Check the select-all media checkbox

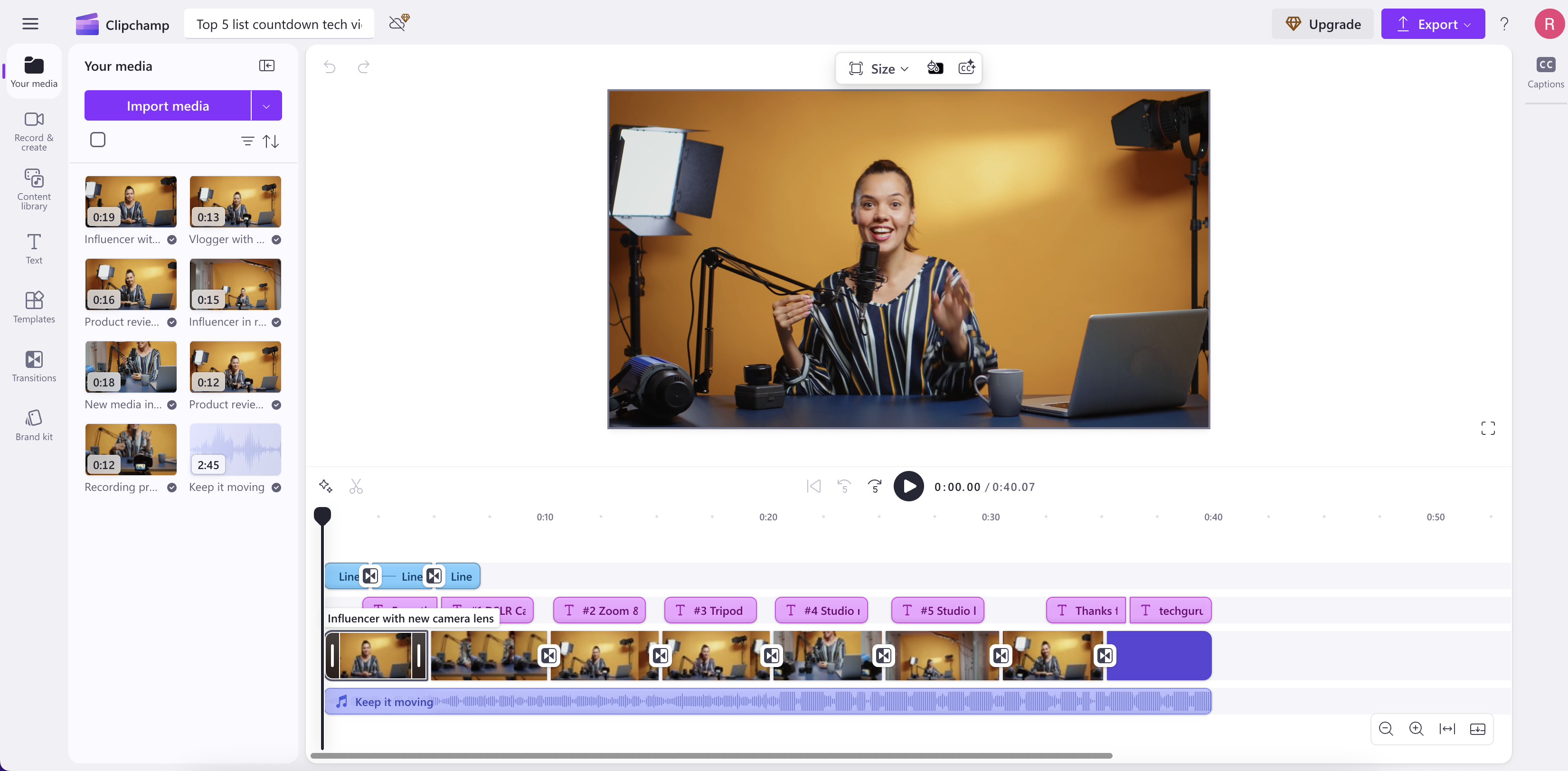click(97, 140)
